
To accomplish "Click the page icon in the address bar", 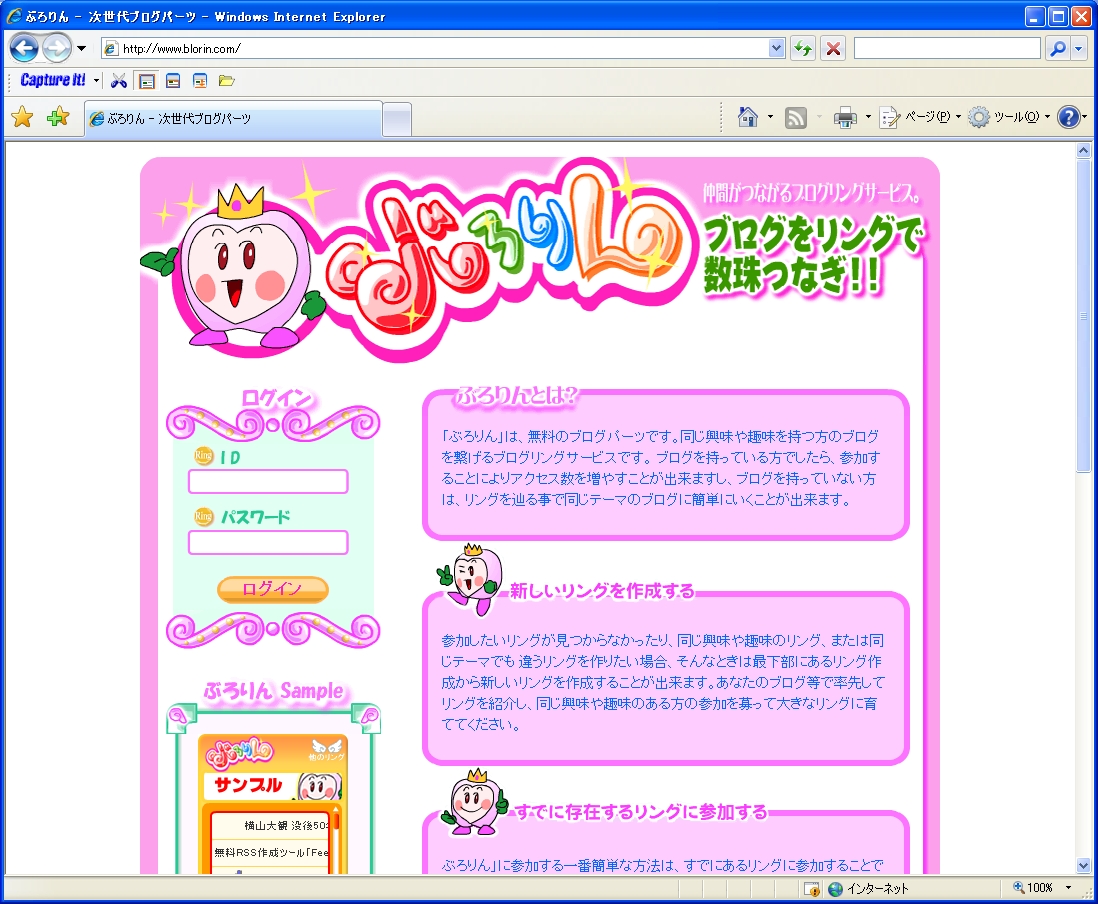I will [x=111, y=48].
